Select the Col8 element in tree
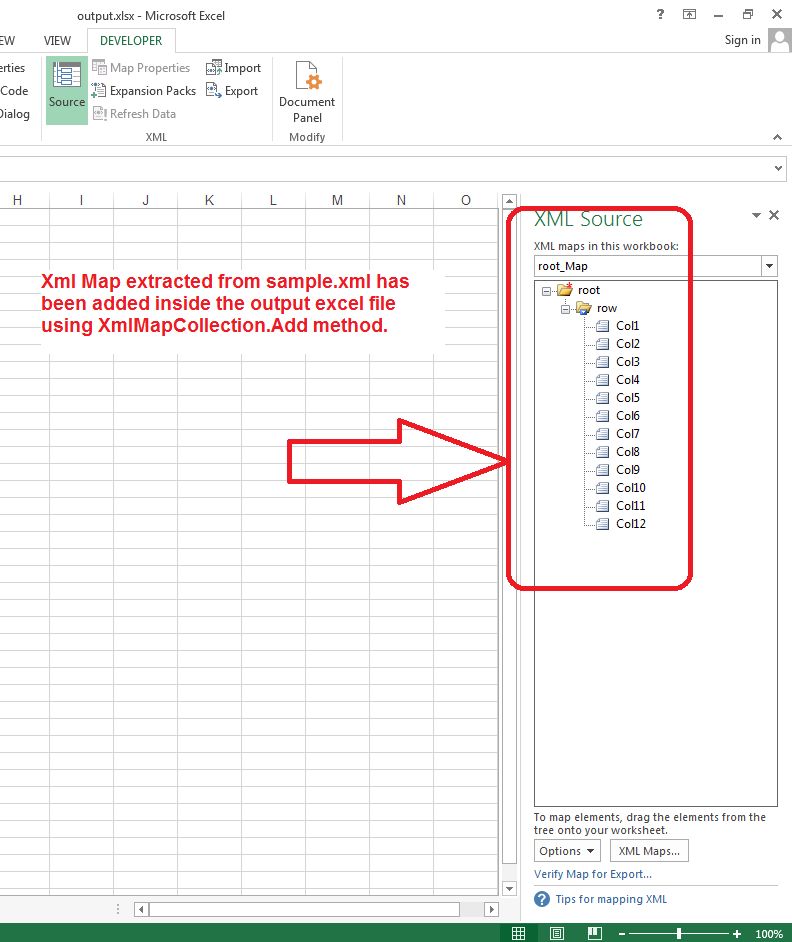792x942 pixels. coord(627,452)
